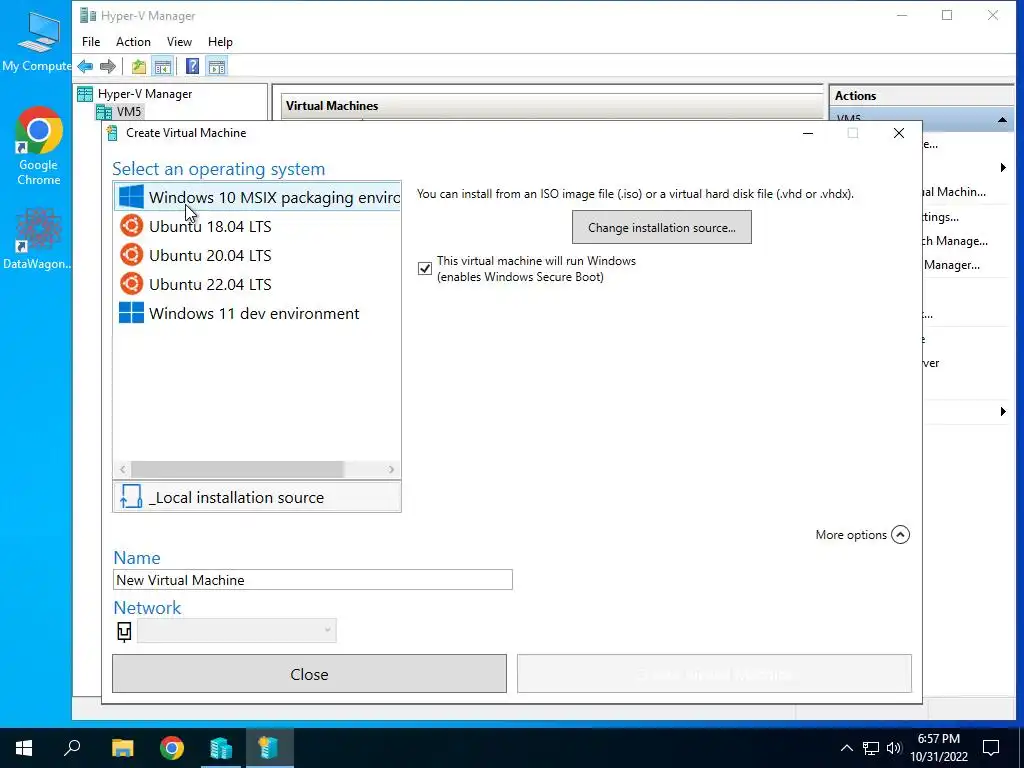Select Windows 11 dev environment entry
Screen dimensions: 1024x768
pyautogui.click(x=257, y=313)
